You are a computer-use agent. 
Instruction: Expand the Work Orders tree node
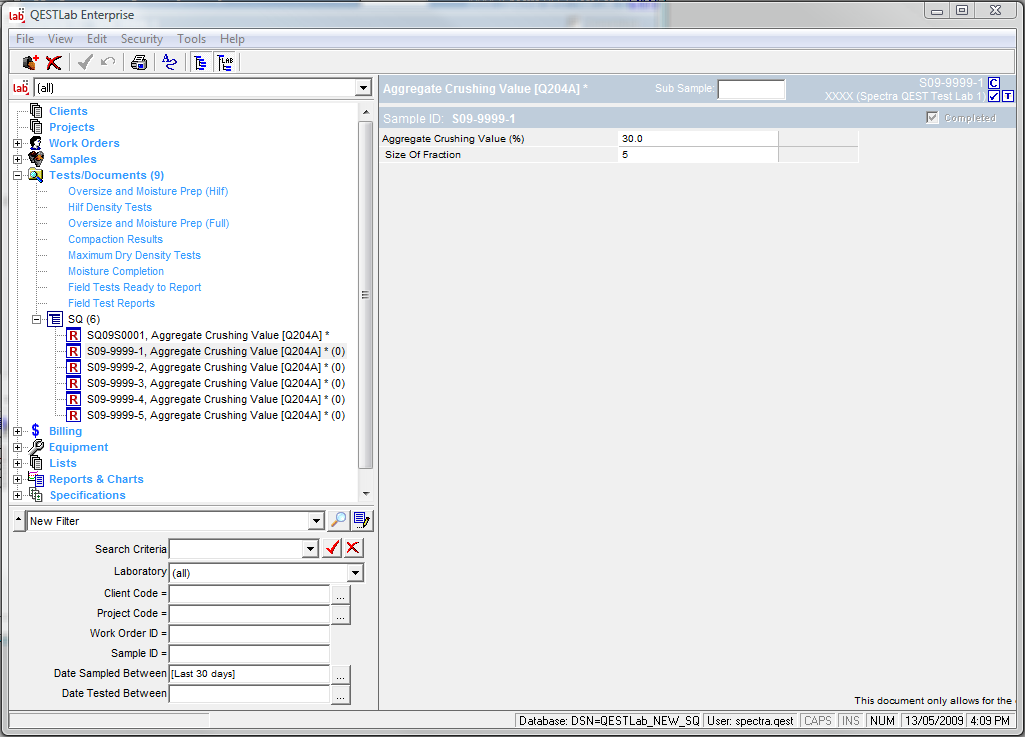[x=17, y=143]
